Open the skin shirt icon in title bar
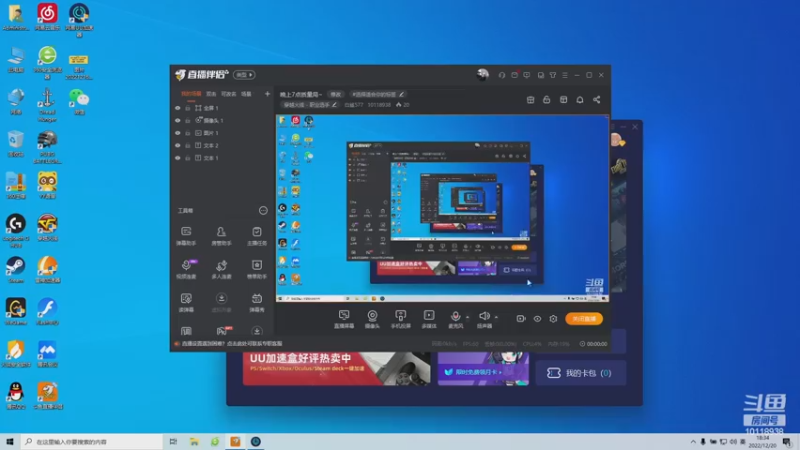The image size is (800, 450). click(x=553, y=75)
